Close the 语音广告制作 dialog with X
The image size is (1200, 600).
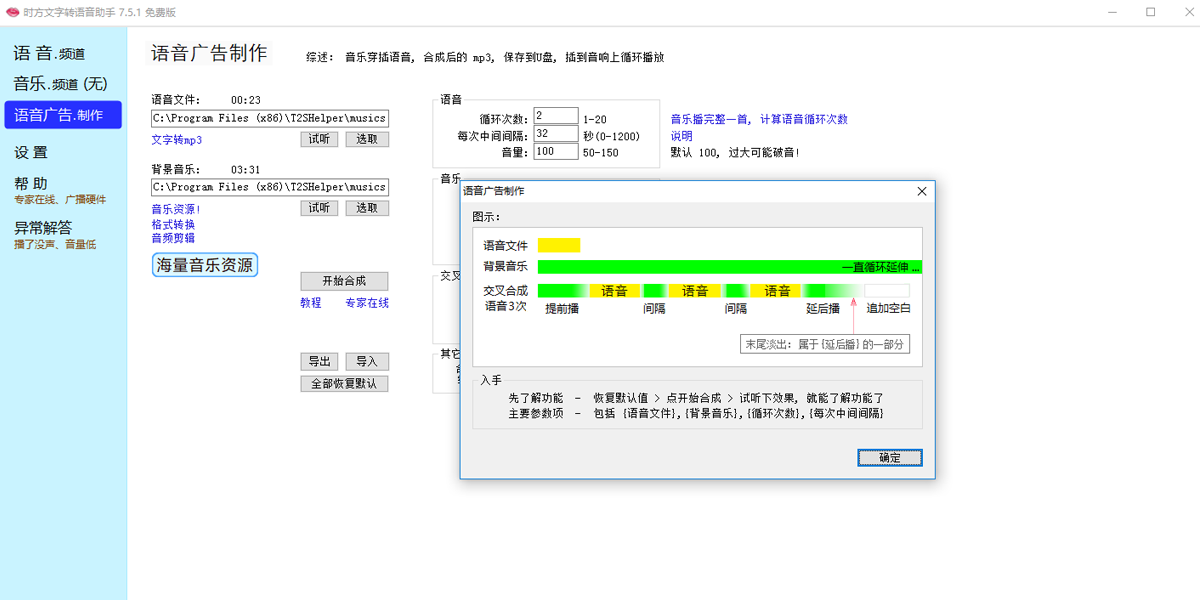click(922, 191)
